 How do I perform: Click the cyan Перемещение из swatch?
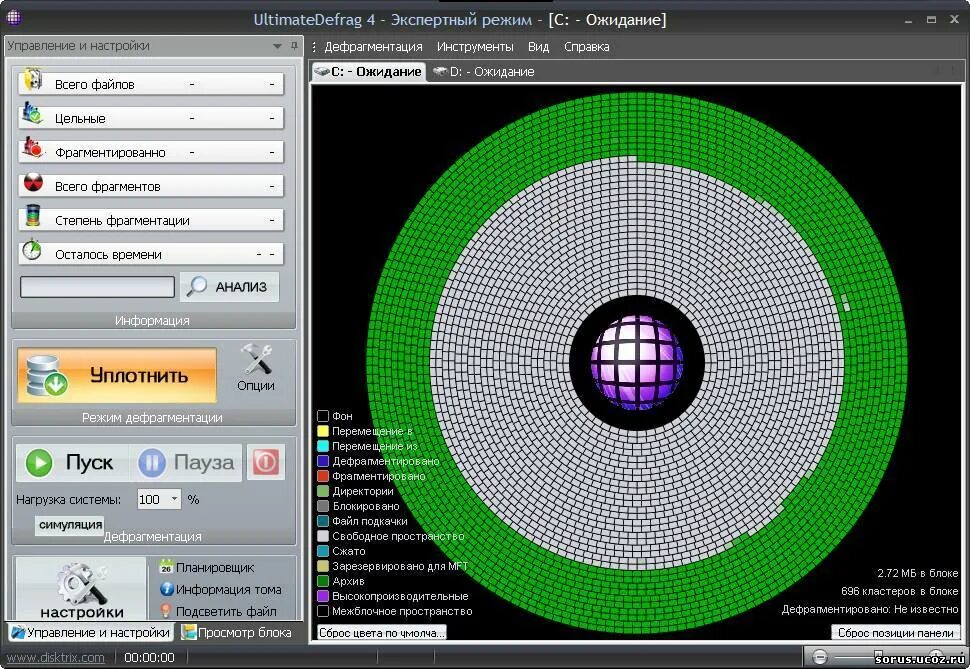pos(323,446)
